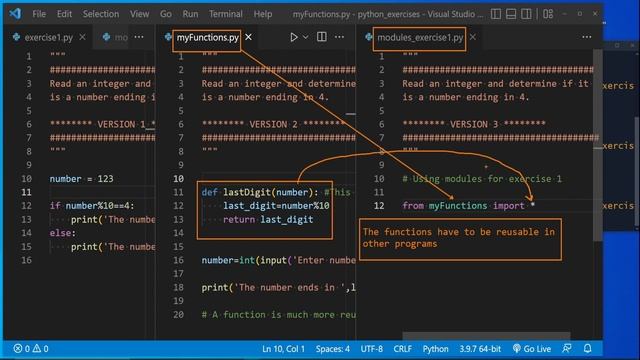Toggle the bottom panel layout icon
640x360 pixels.
point(511,14)
